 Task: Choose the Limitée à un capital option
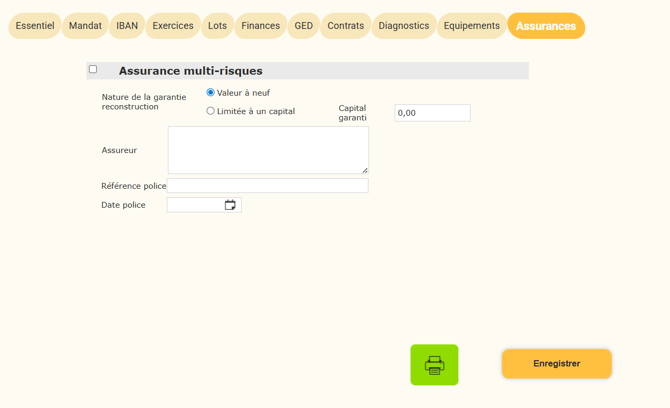210,111
